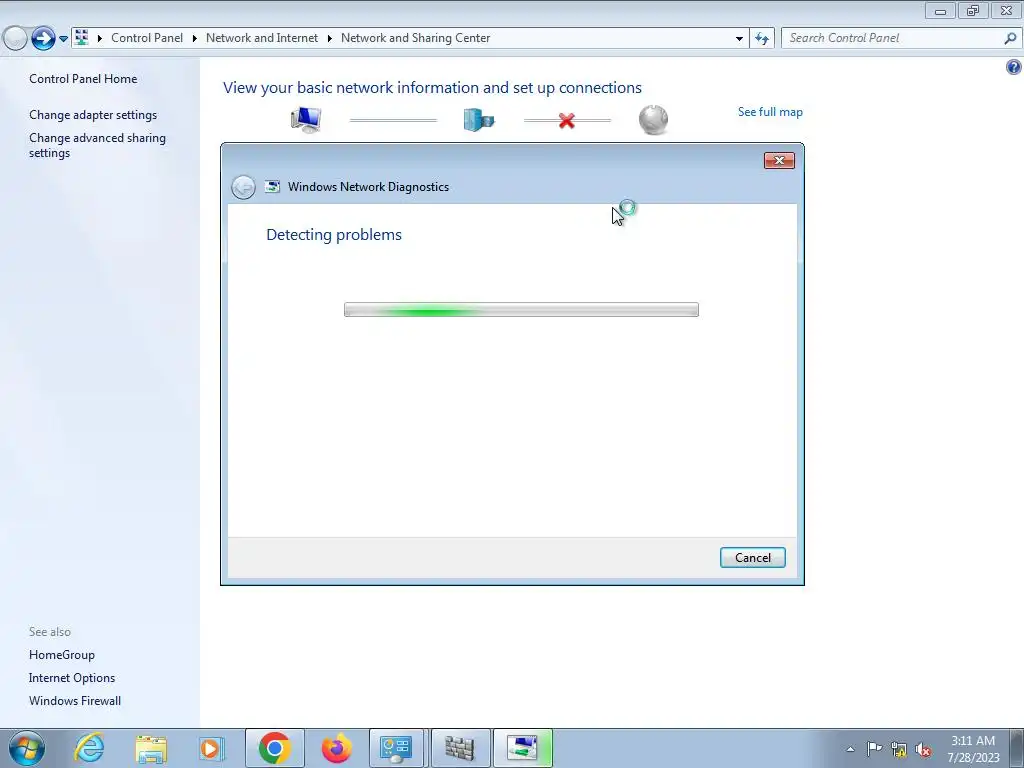Open the recent pages dropdown arrow

(x=63, y=39)
